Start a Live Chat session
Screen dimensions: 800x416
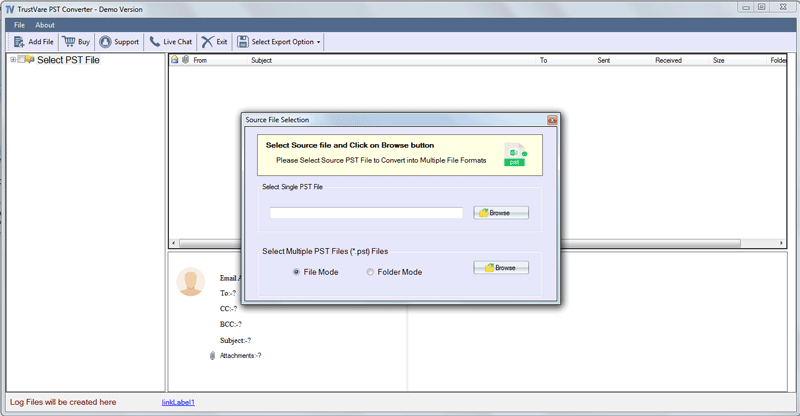tap(171, 42)
